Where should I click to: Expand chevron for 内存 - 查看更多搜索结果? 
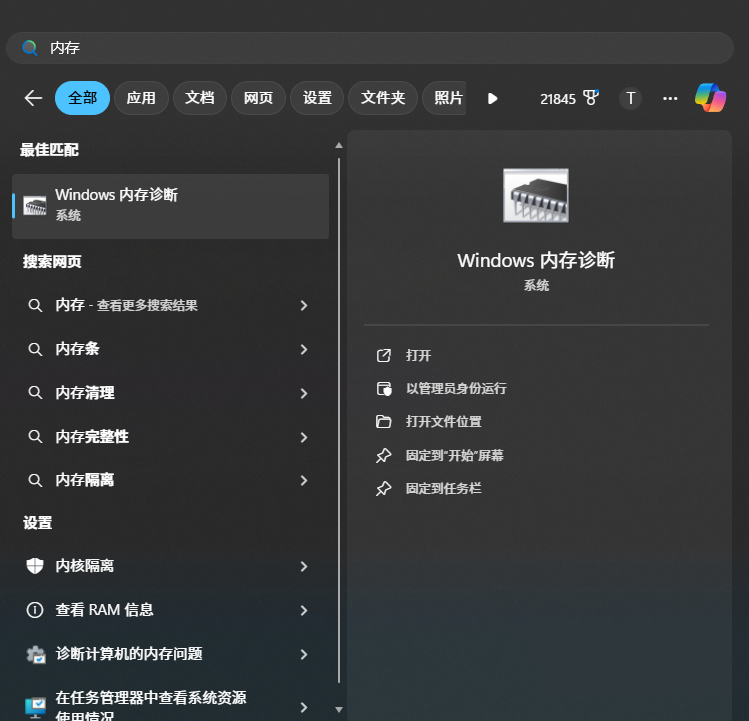pyautogui.click(x=304, y=305)
